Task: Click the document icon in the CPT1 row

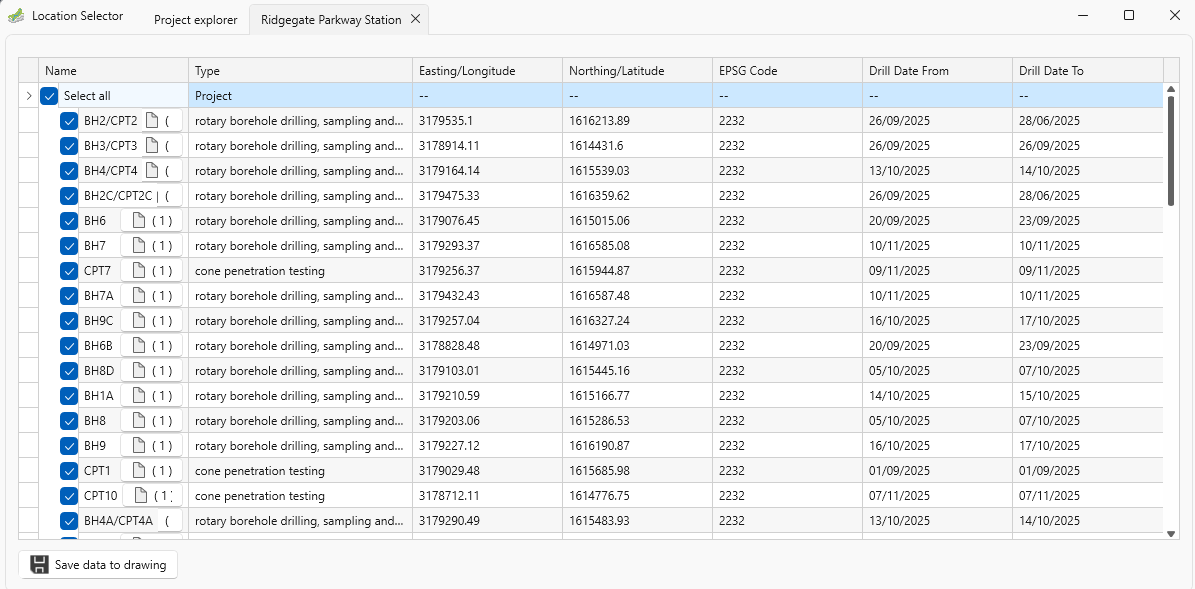Action: [x=139, y=471]
